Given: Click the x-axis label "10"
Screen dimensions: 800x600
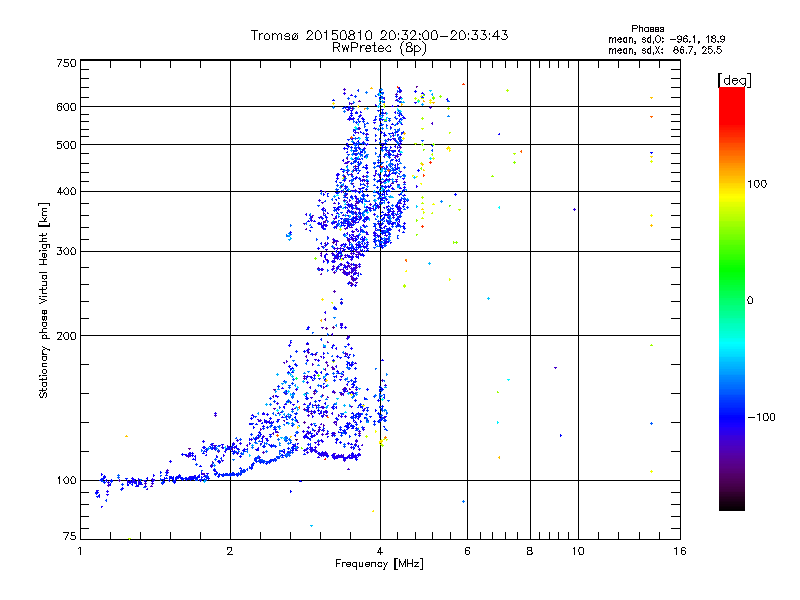Looking at the screenshot, I should tap(578, 551).
